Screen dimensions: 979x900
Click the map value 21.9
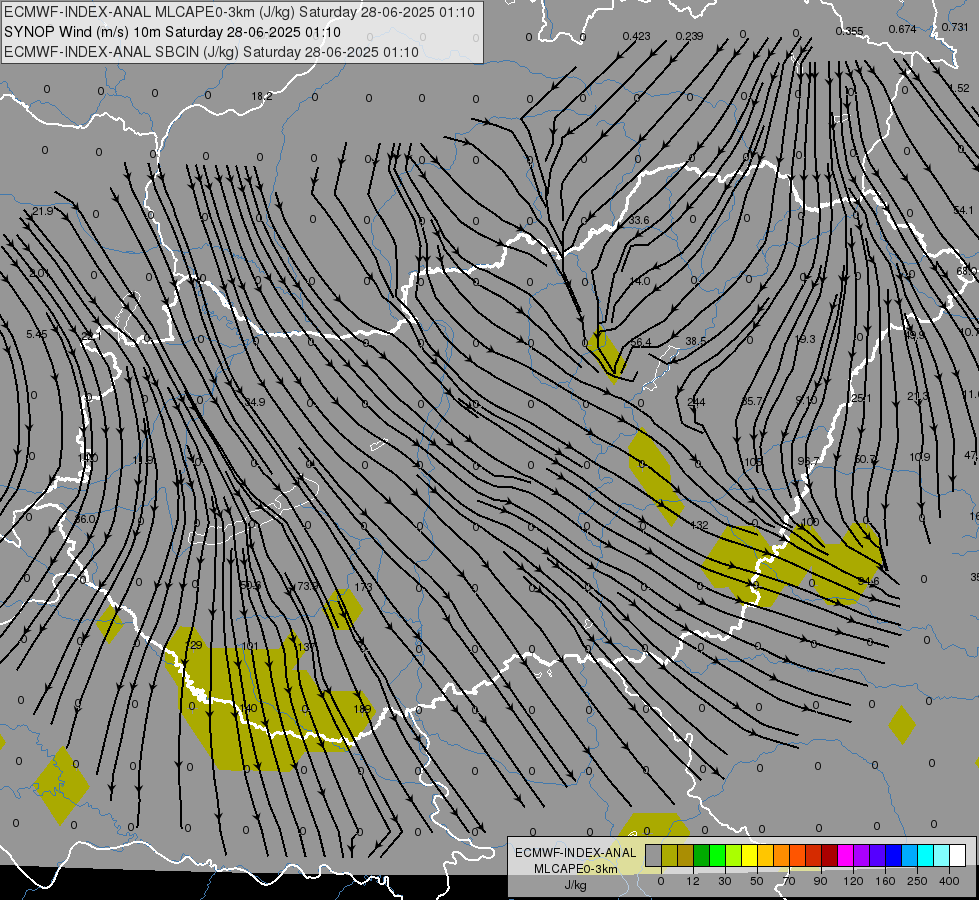coord(43,211)
